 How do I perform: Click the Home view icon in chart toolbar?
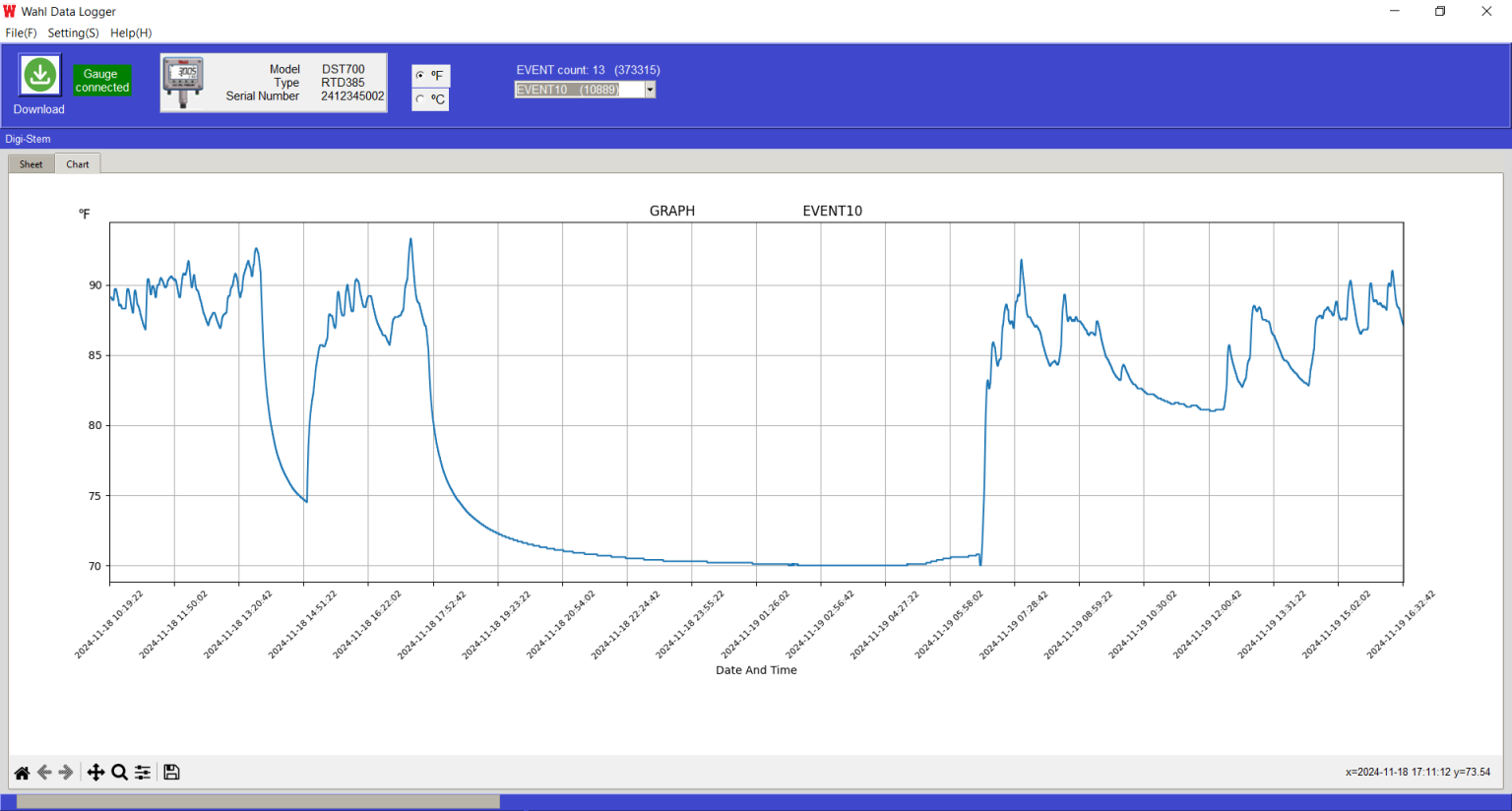pyautogui.click(x=21, y=773)
